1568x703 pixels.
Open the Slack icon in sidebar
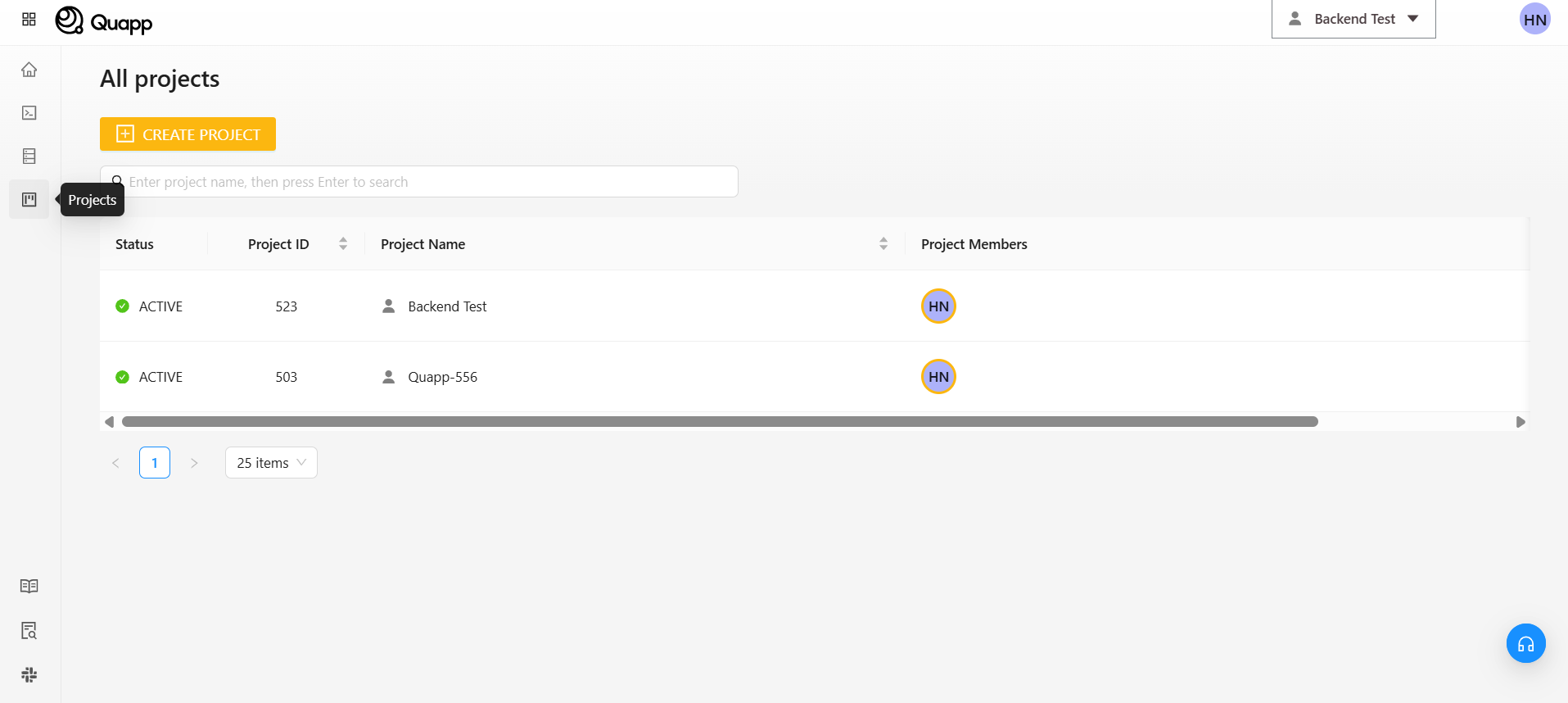coord(29,674)
